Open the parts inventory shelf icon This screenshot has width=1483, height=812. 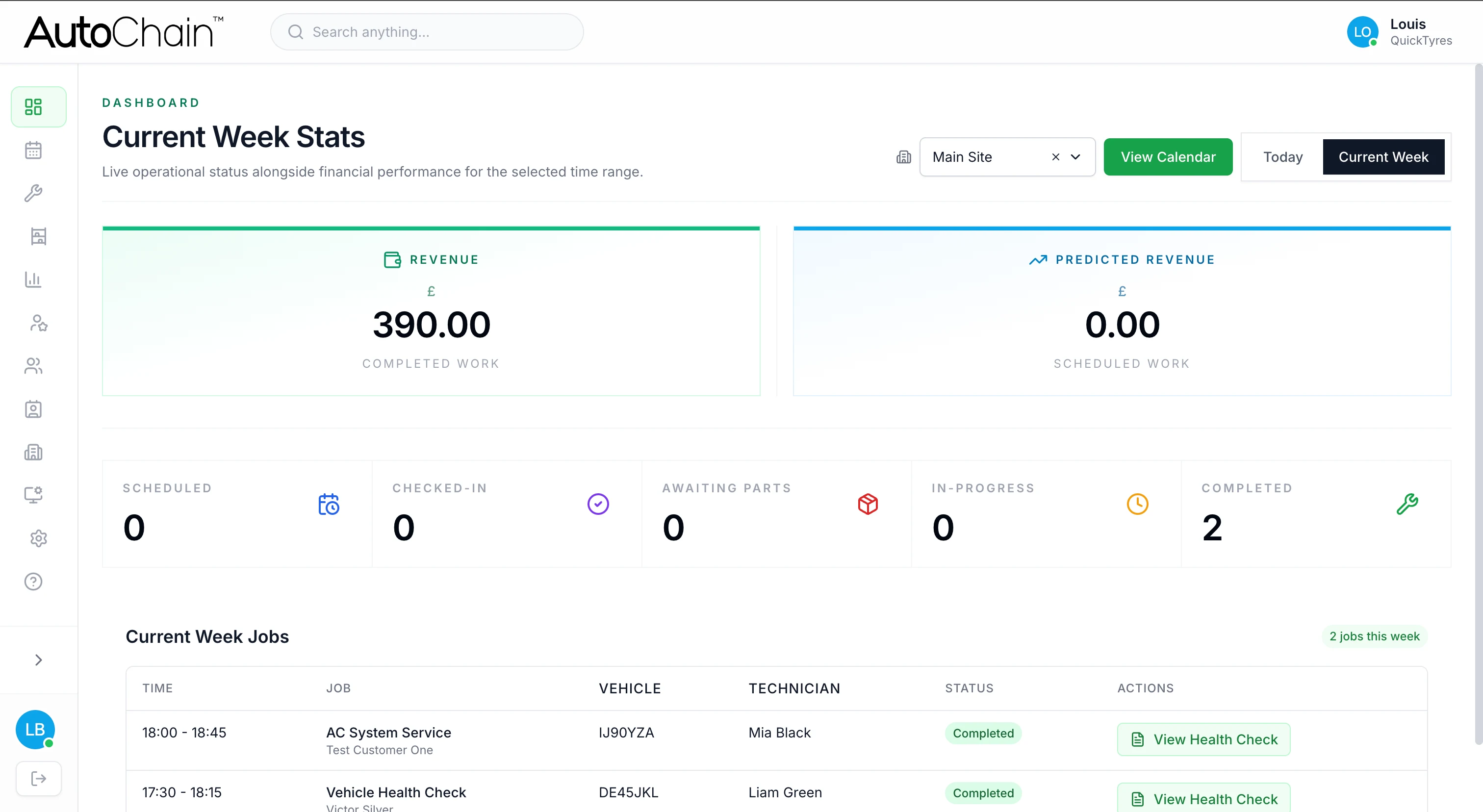point(33,236)
